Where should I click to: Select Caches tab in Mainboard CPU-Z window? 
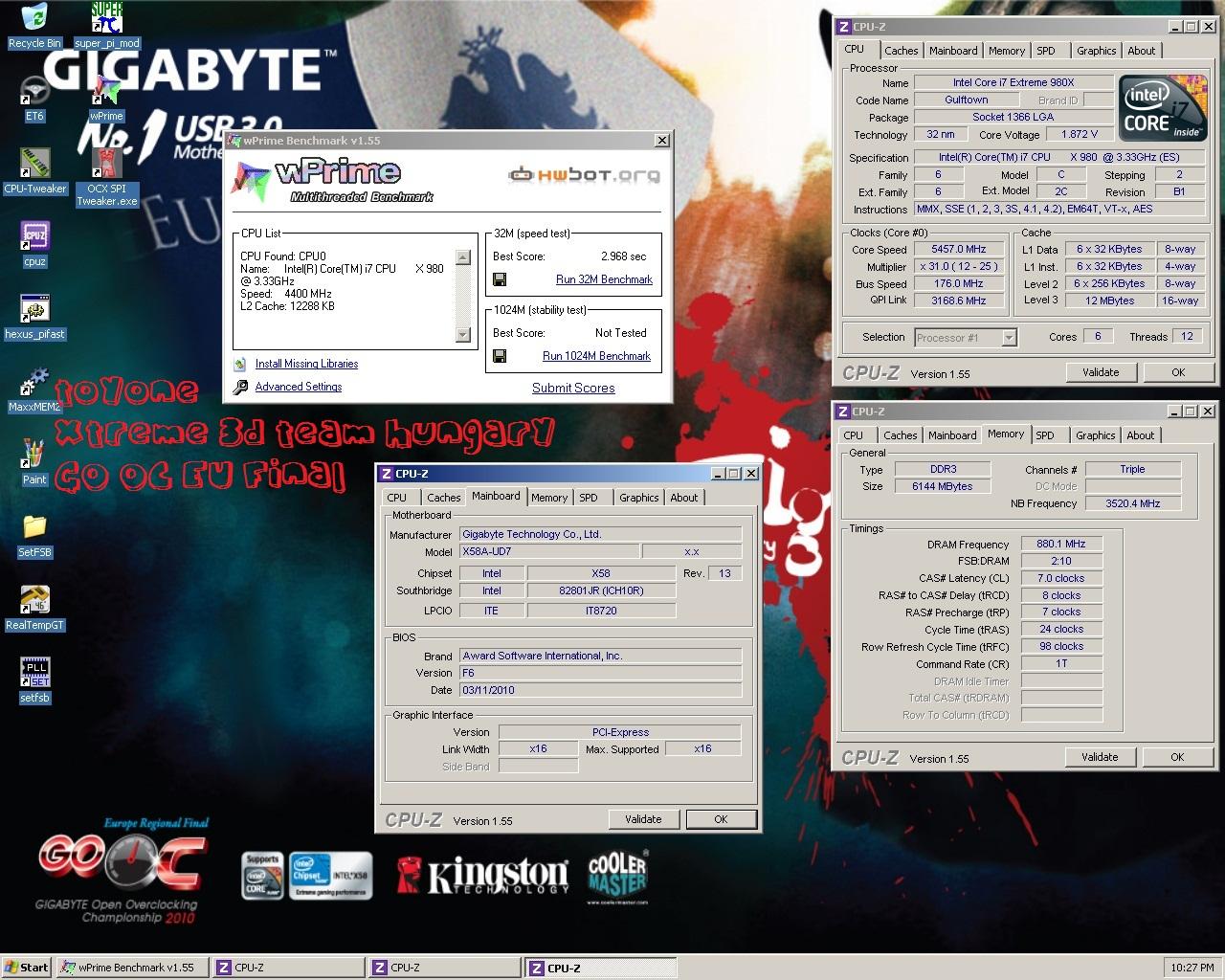pyautogui.click(x=444, y=497)
